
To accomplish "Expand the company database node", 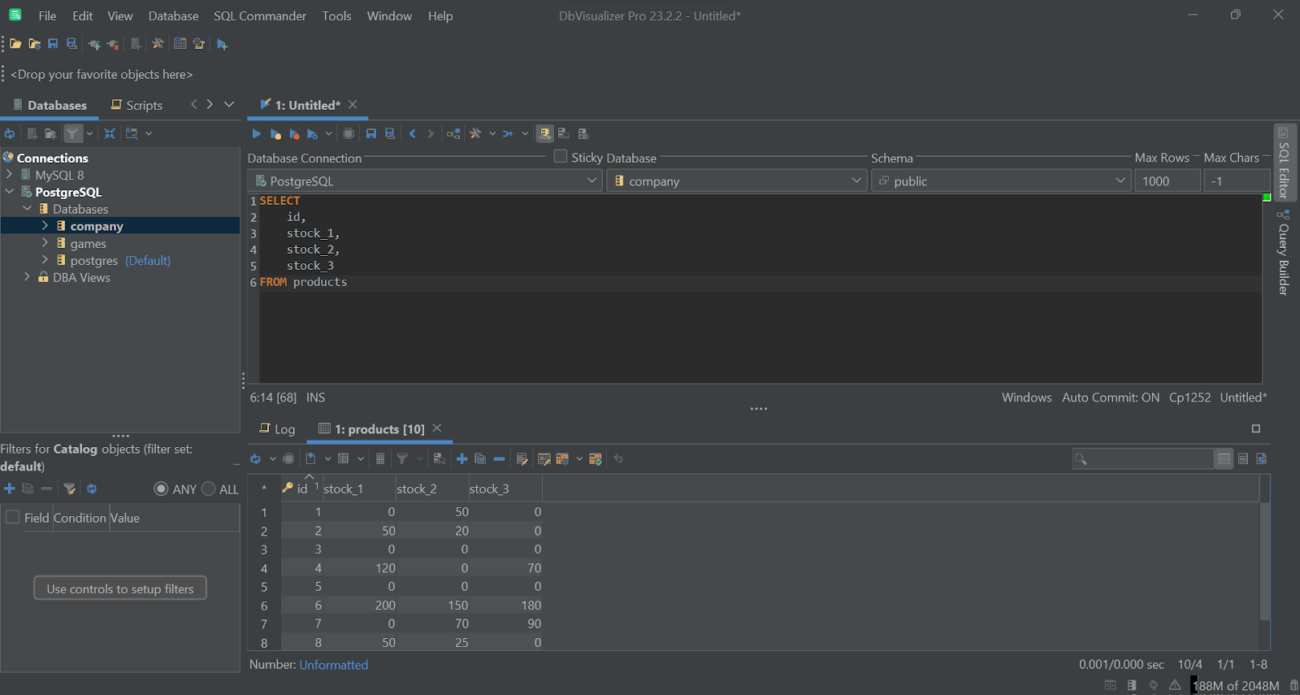I will click(45, 226).
